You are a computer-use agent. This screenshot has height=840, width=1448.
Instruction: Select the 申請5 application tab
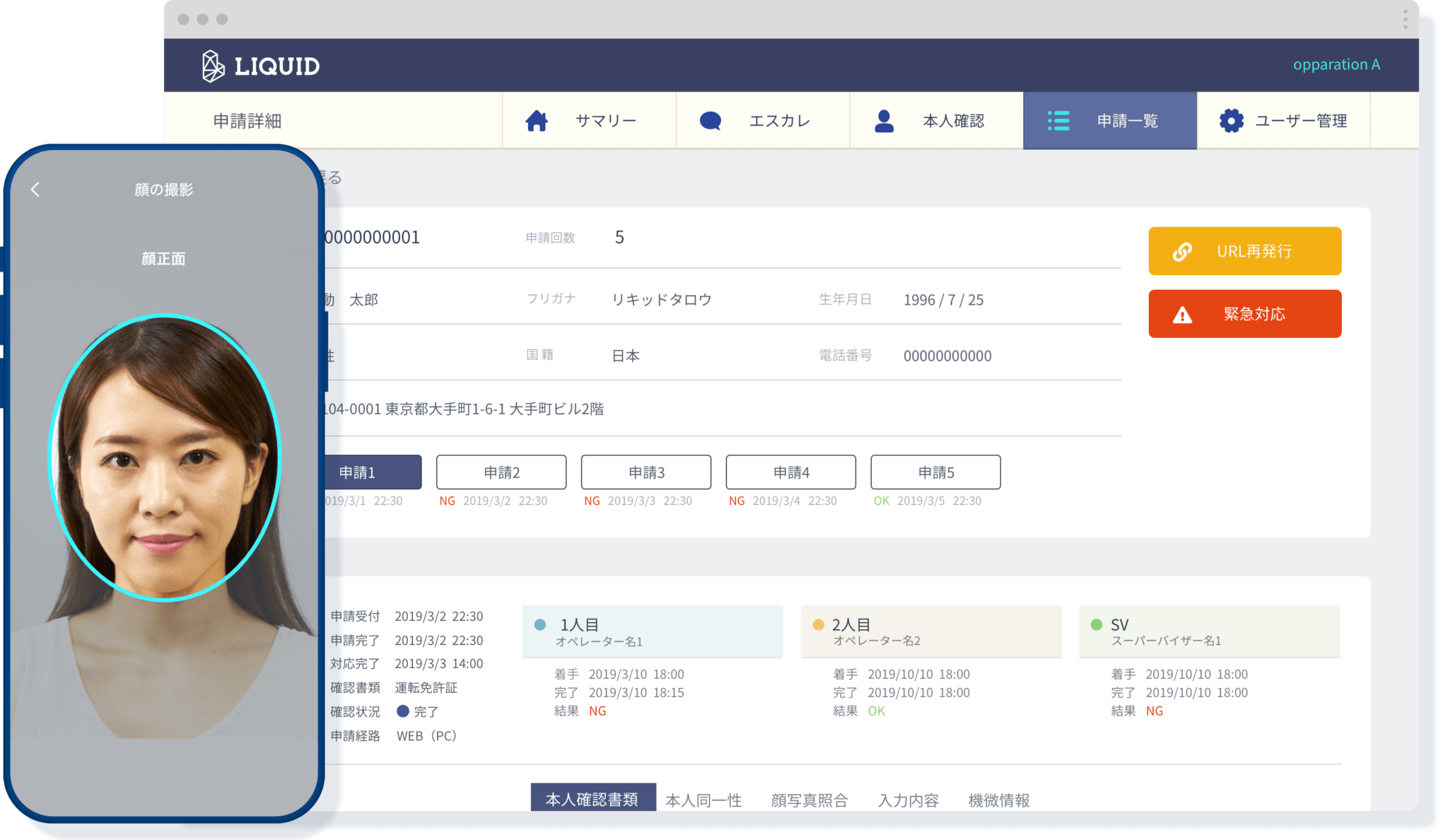click(x=935, y=472)
